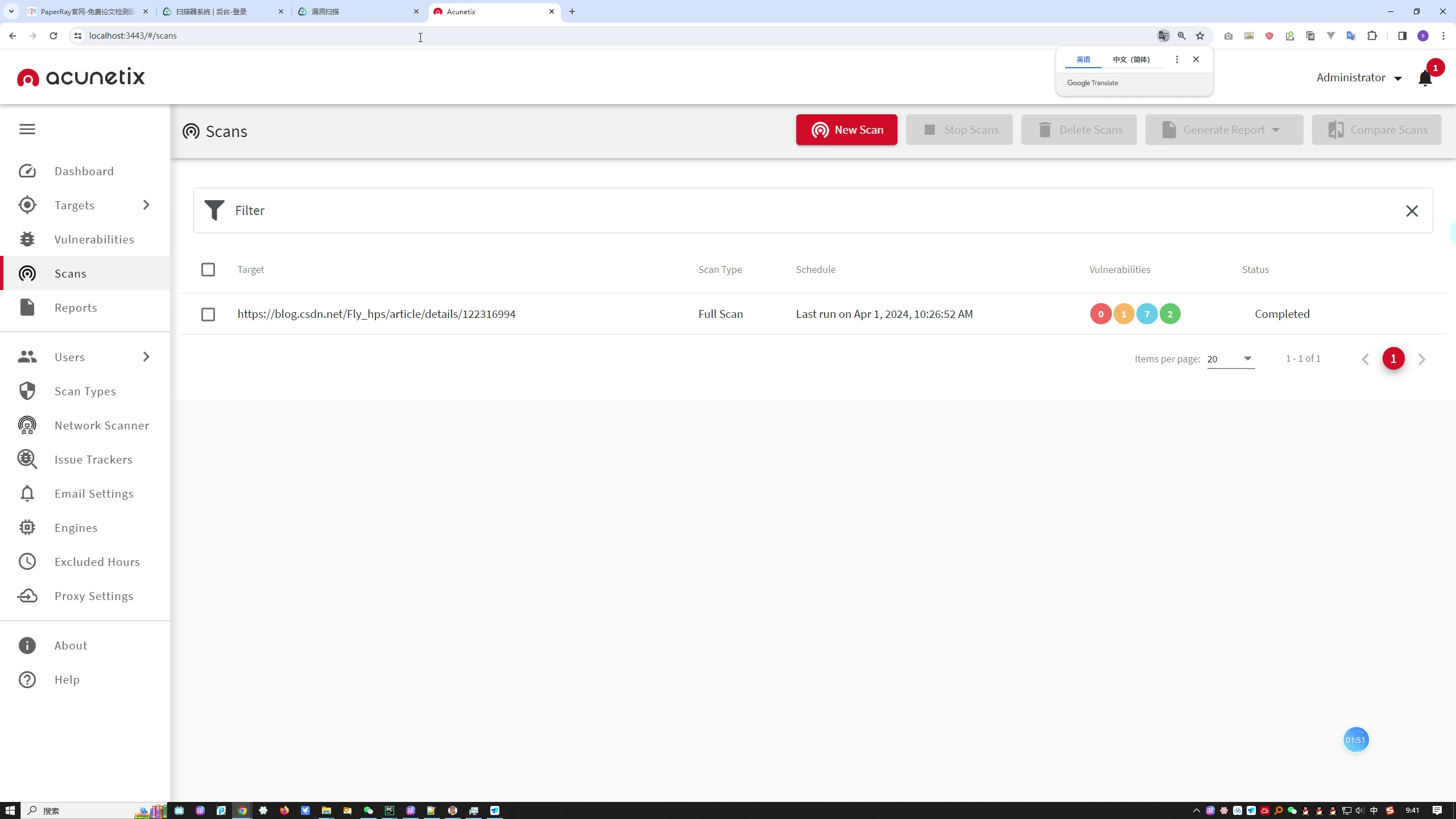Select page 1 in pagination

(1393, 359)
